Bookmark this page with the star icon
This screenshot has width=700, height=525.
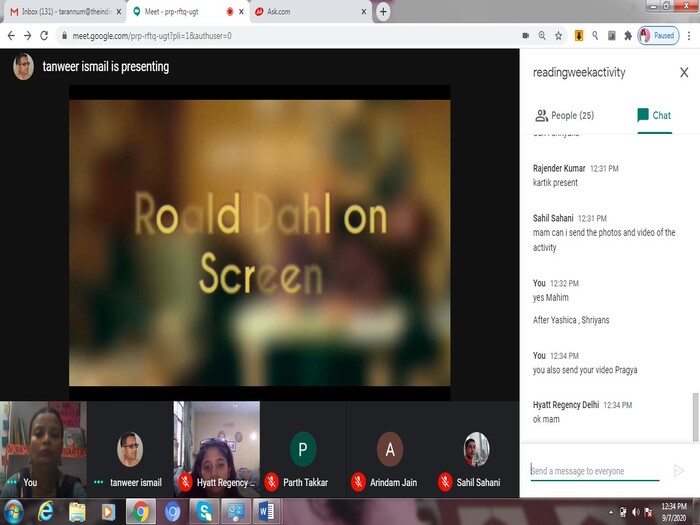[558, 36]
